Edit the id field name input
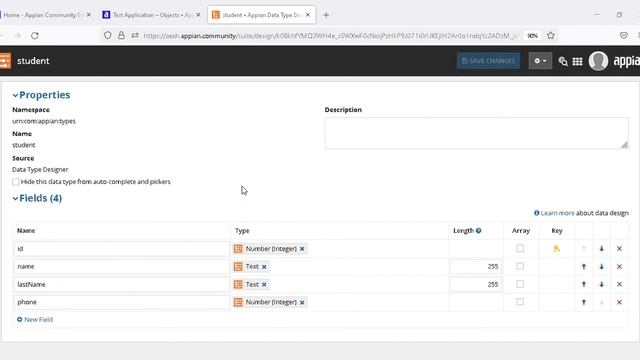 [x=121, y=249]
